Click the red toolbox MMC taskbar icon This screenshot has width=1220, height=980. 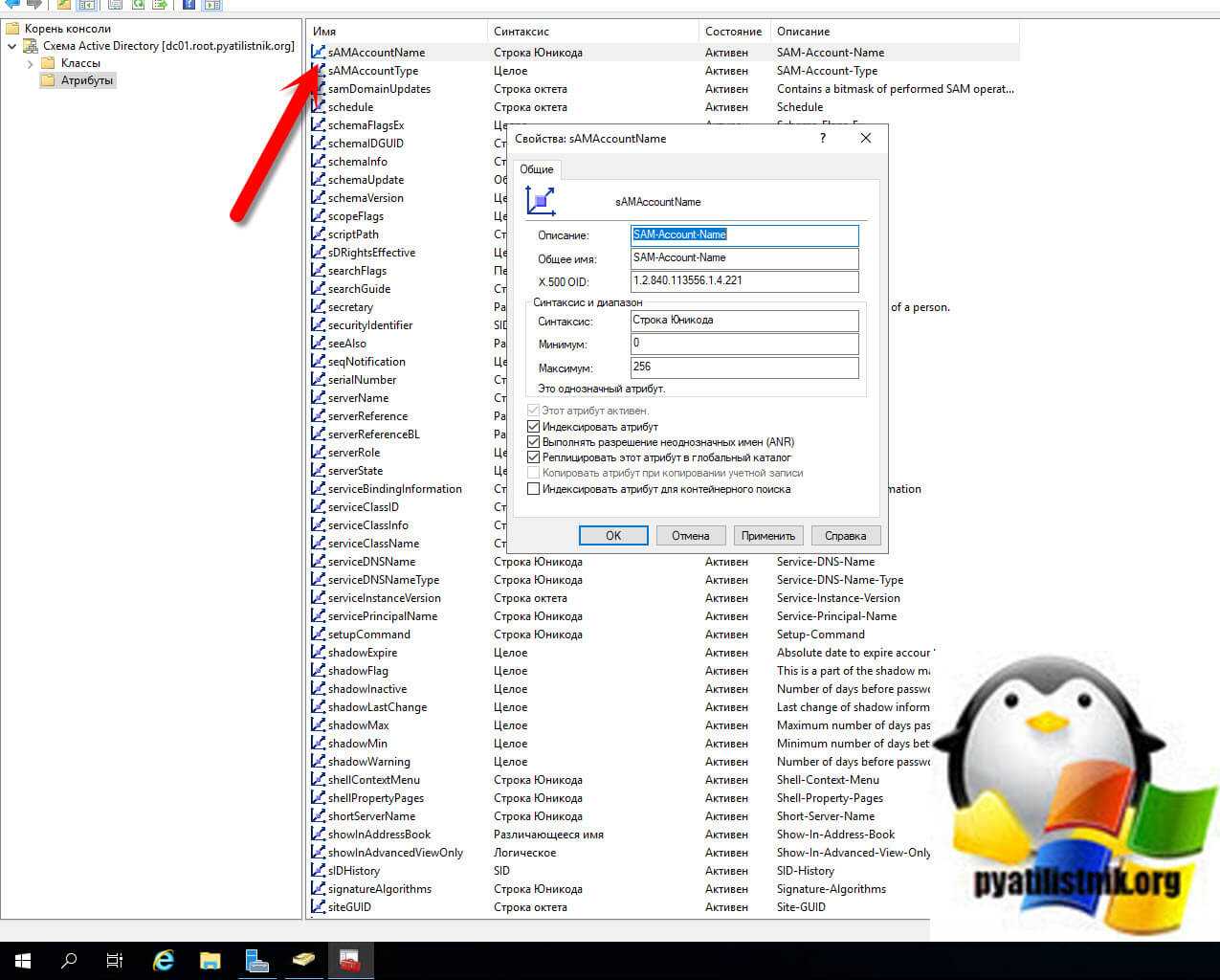(x=349, y=960)
